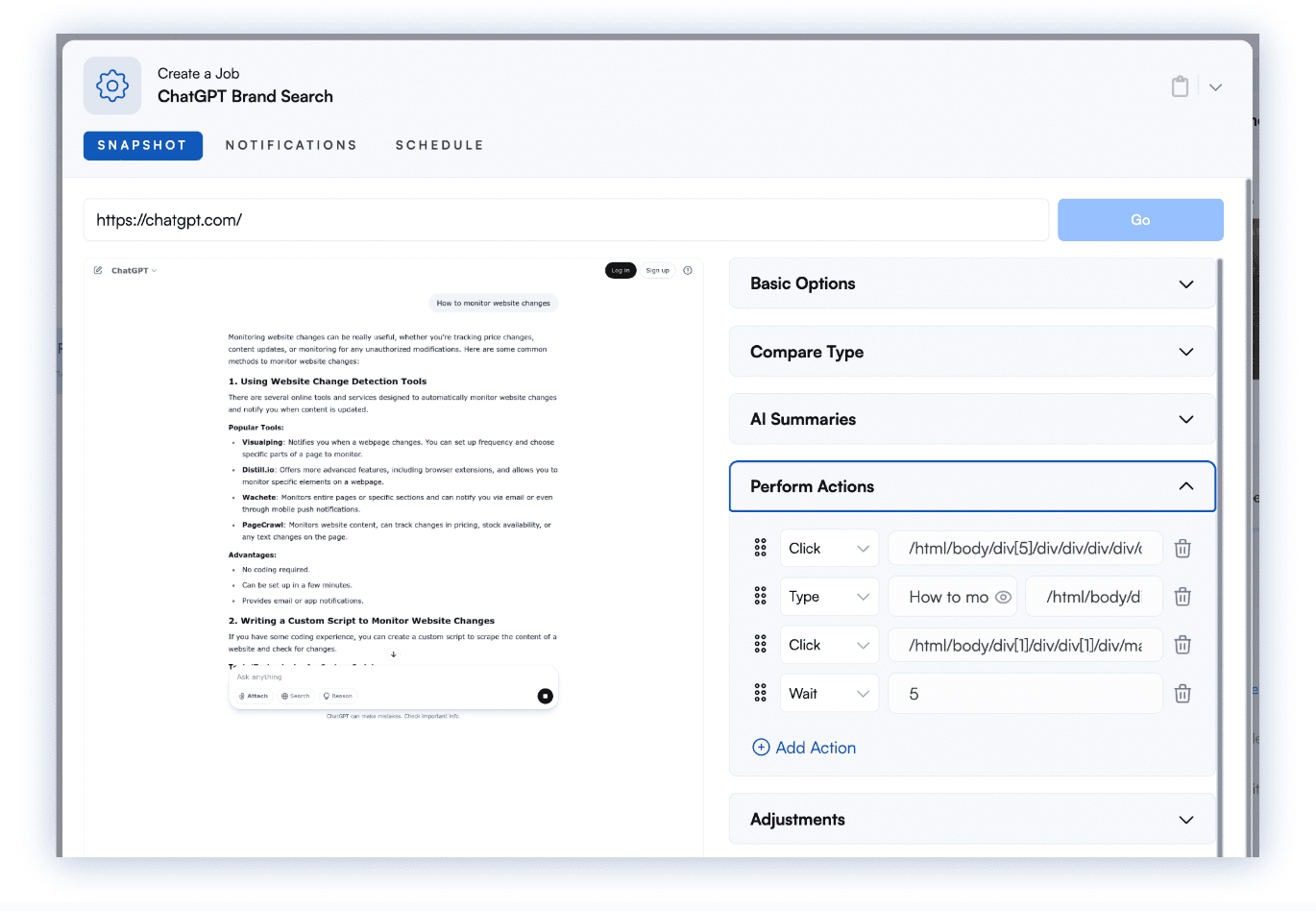This screenshot has height=911, width=1316.
Task: Click the Attach button in the preview
Action: click(x=254, y=696)
